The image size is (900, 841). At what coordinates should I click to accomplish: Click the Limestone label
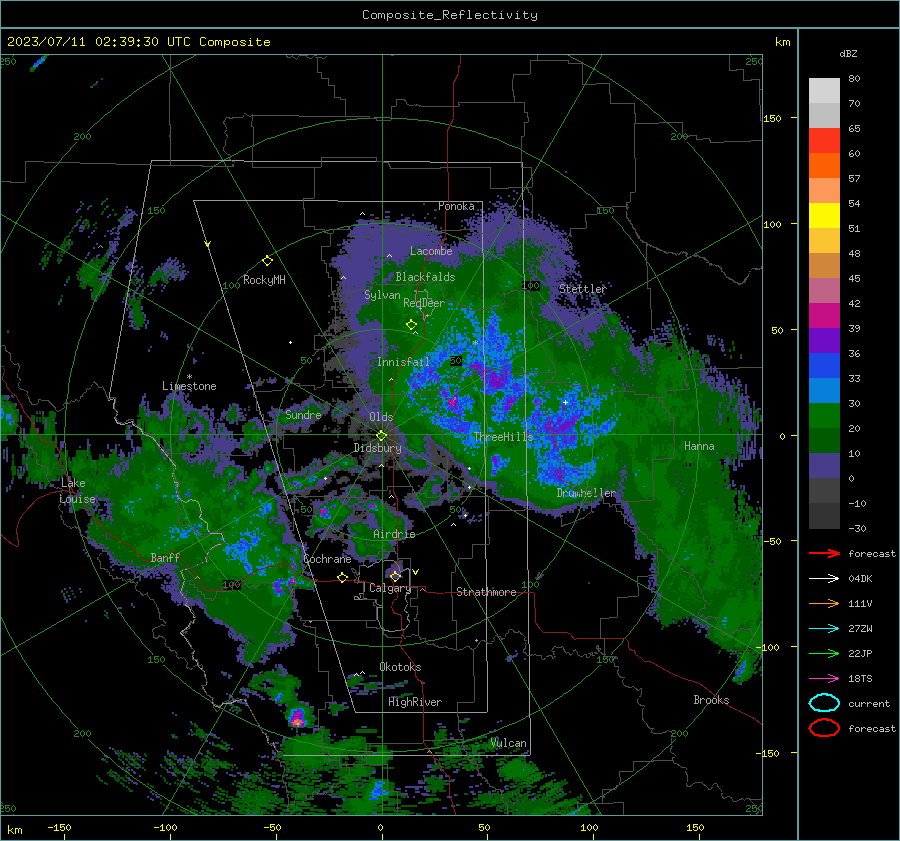click(x=189, y=386)
